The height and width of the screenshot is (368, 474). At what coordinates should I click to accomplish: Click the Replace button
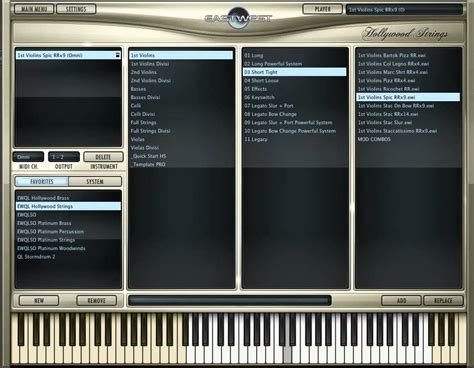coord(443,300)
